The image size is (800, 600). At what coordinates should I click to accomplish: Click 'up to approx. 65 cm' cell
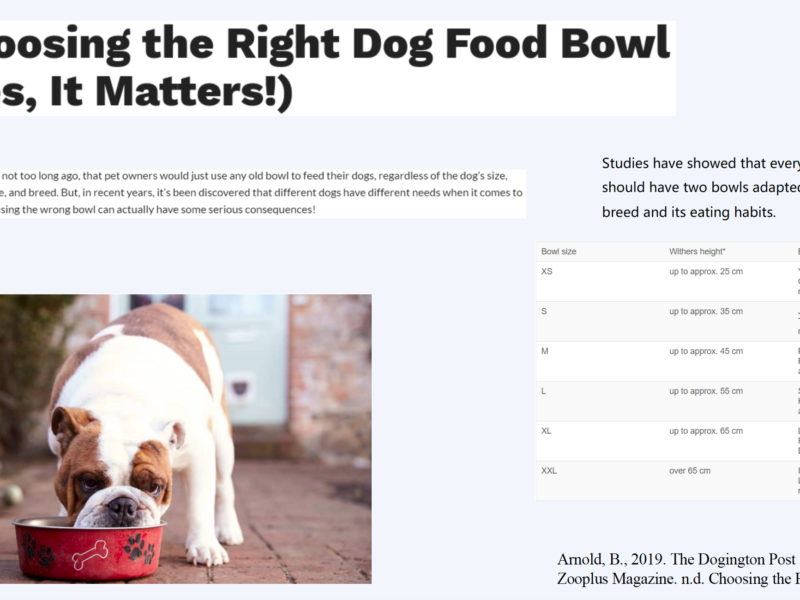point(706,431)
